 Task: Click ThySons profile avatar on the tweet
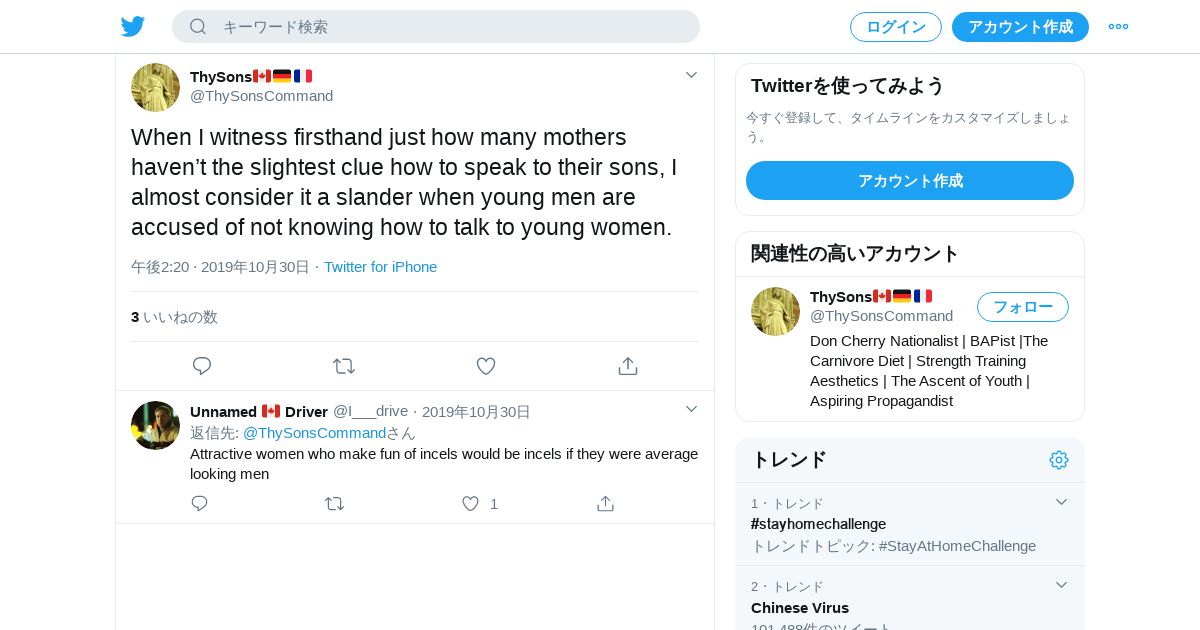[155, 87]
